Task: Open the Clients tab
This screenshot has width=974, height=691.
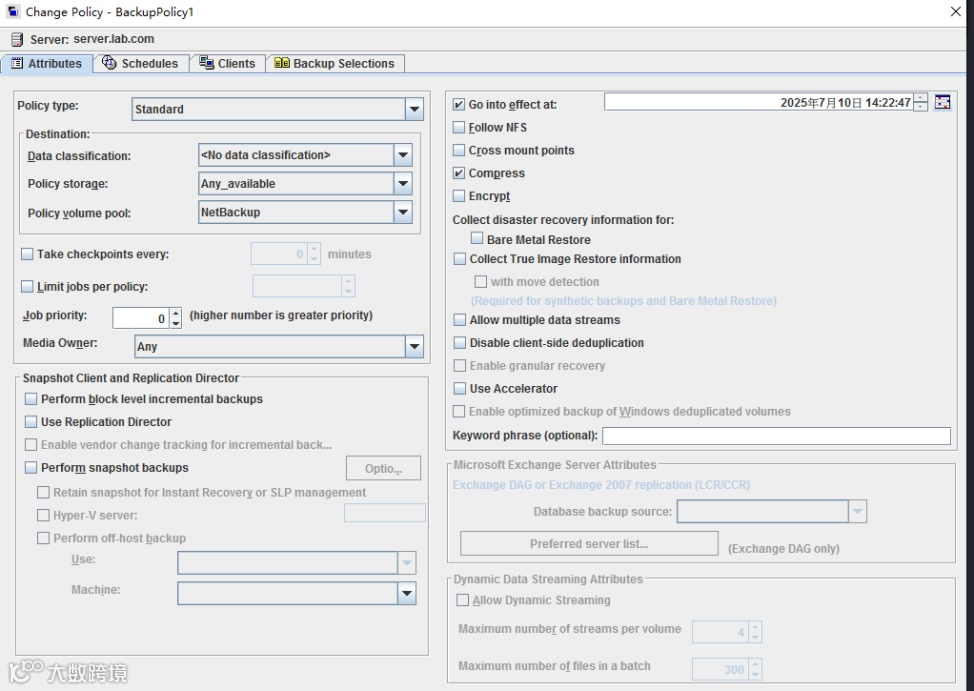Action: click(227, 63)
